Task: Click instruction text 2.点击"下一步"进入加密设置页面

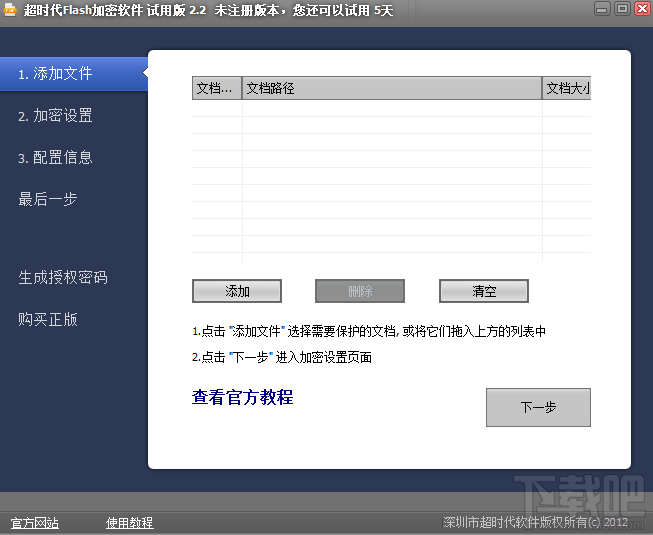Action: [x=282, y=357]
